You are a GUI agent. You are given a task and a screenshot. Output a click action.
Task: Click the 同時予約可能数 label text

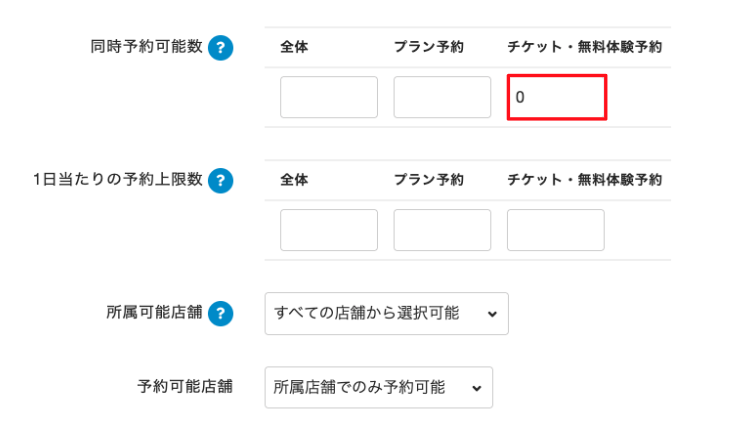(x=146, y=47)
